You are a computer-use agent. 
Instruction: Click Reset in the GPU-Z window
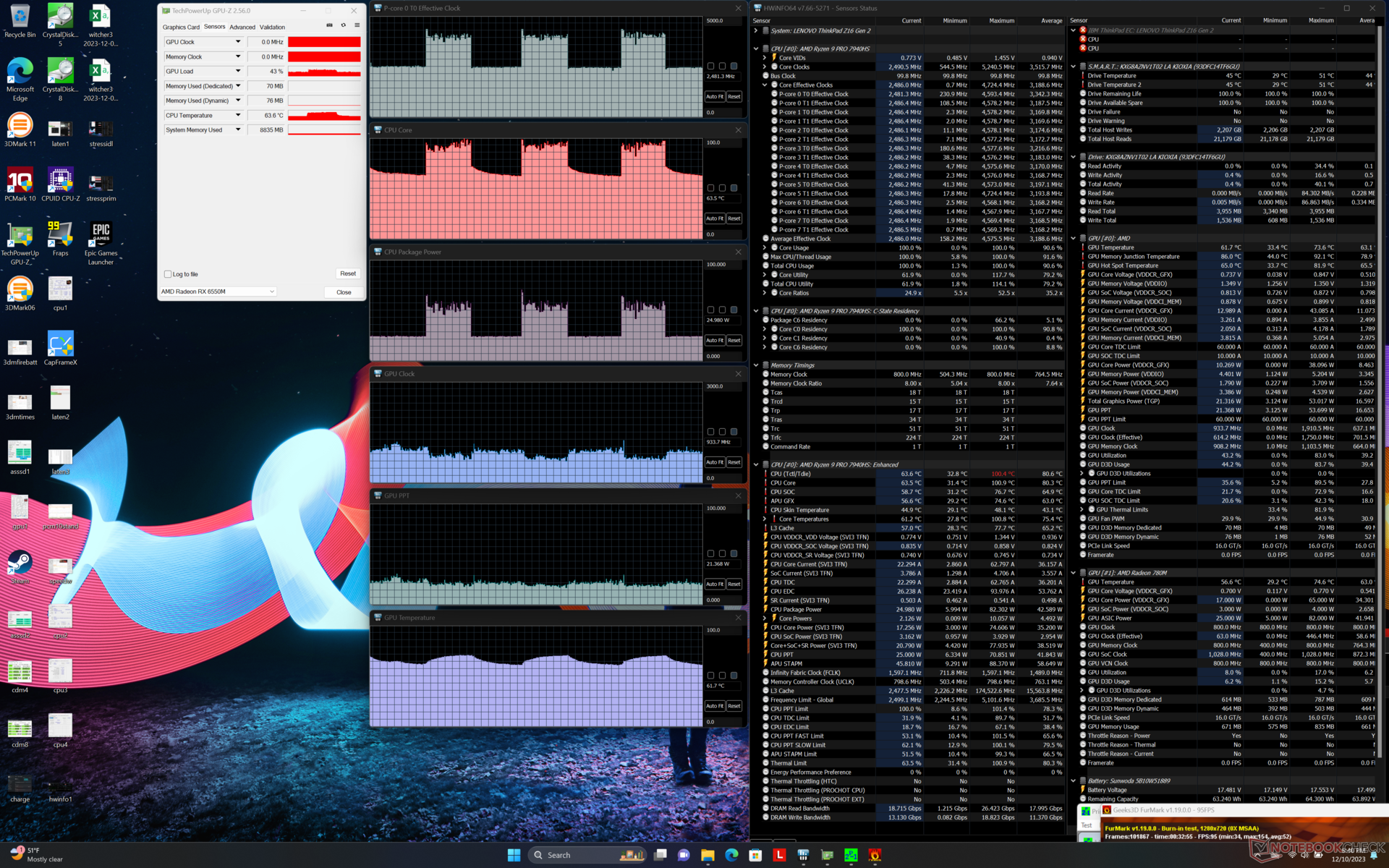click(347, 273)
